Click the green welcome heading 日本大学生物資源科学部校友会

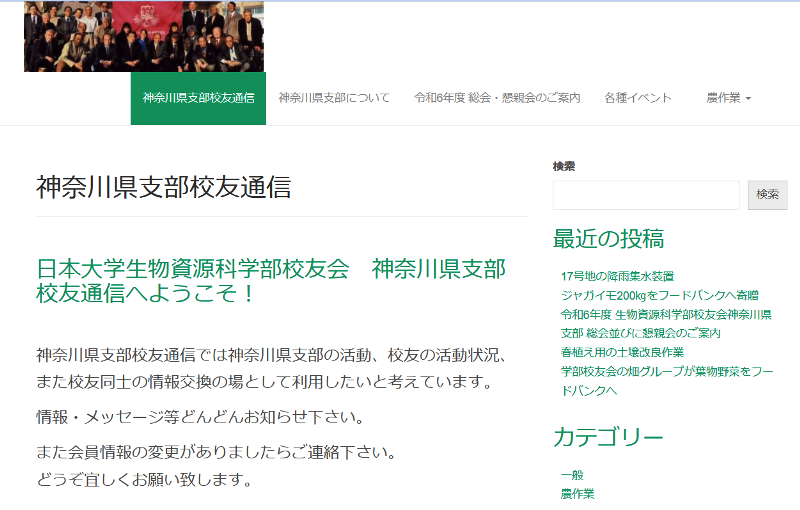271,281
